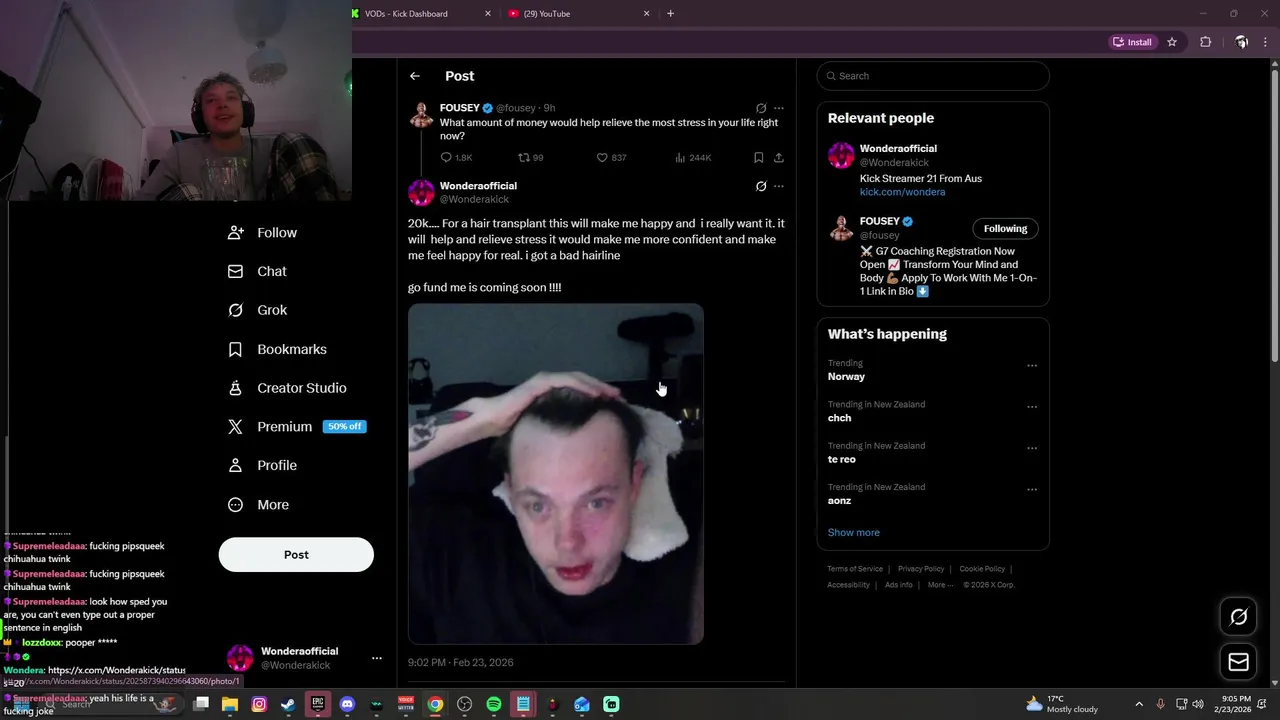This screenshot has width=1280, height=720.
Task: Open Follow in the sidebar
Action: 262,233
